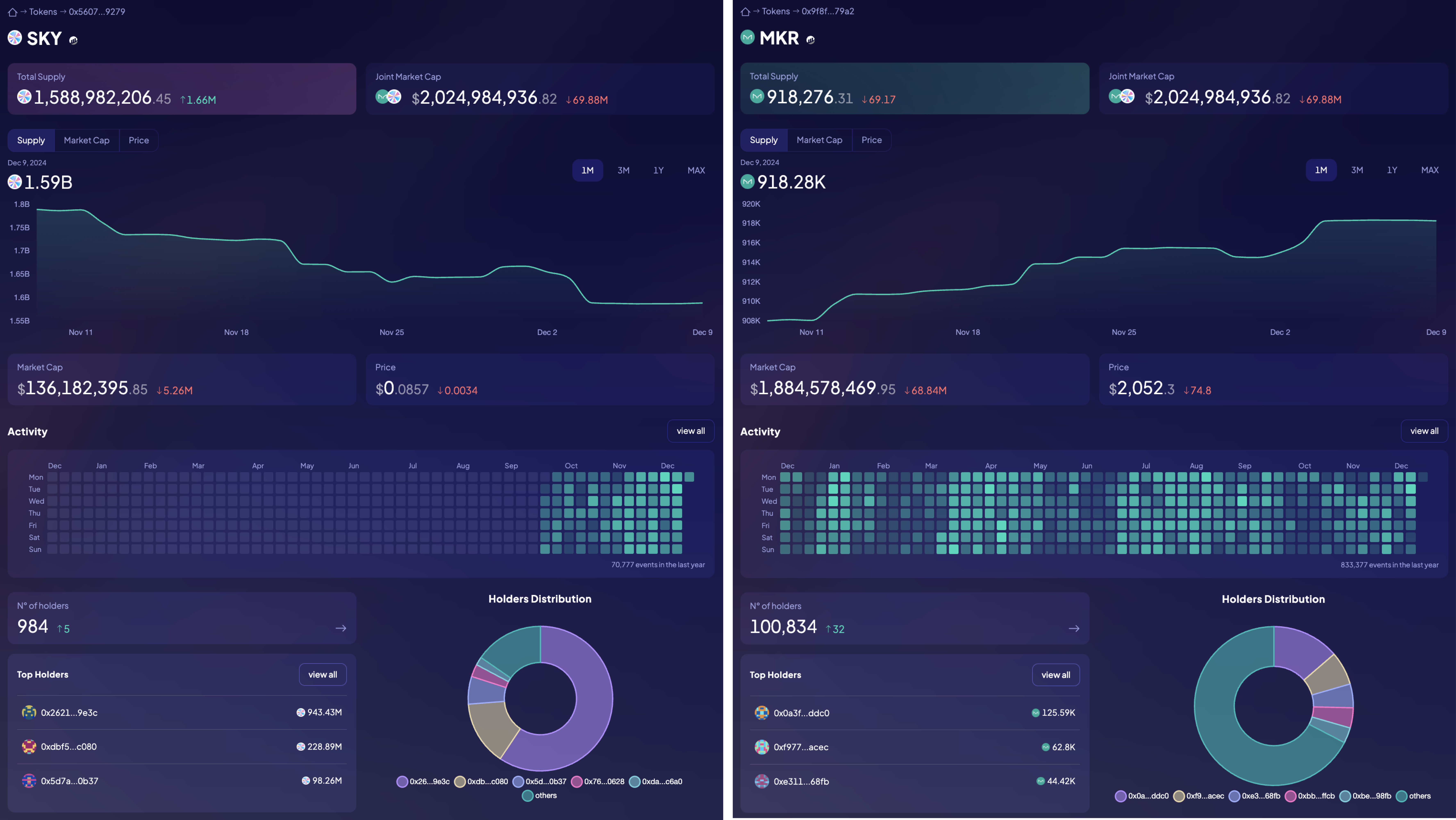Click the 0xdb...c080 legend swatch
Screen dimensions: 1456x820
[x=460, y=781]
